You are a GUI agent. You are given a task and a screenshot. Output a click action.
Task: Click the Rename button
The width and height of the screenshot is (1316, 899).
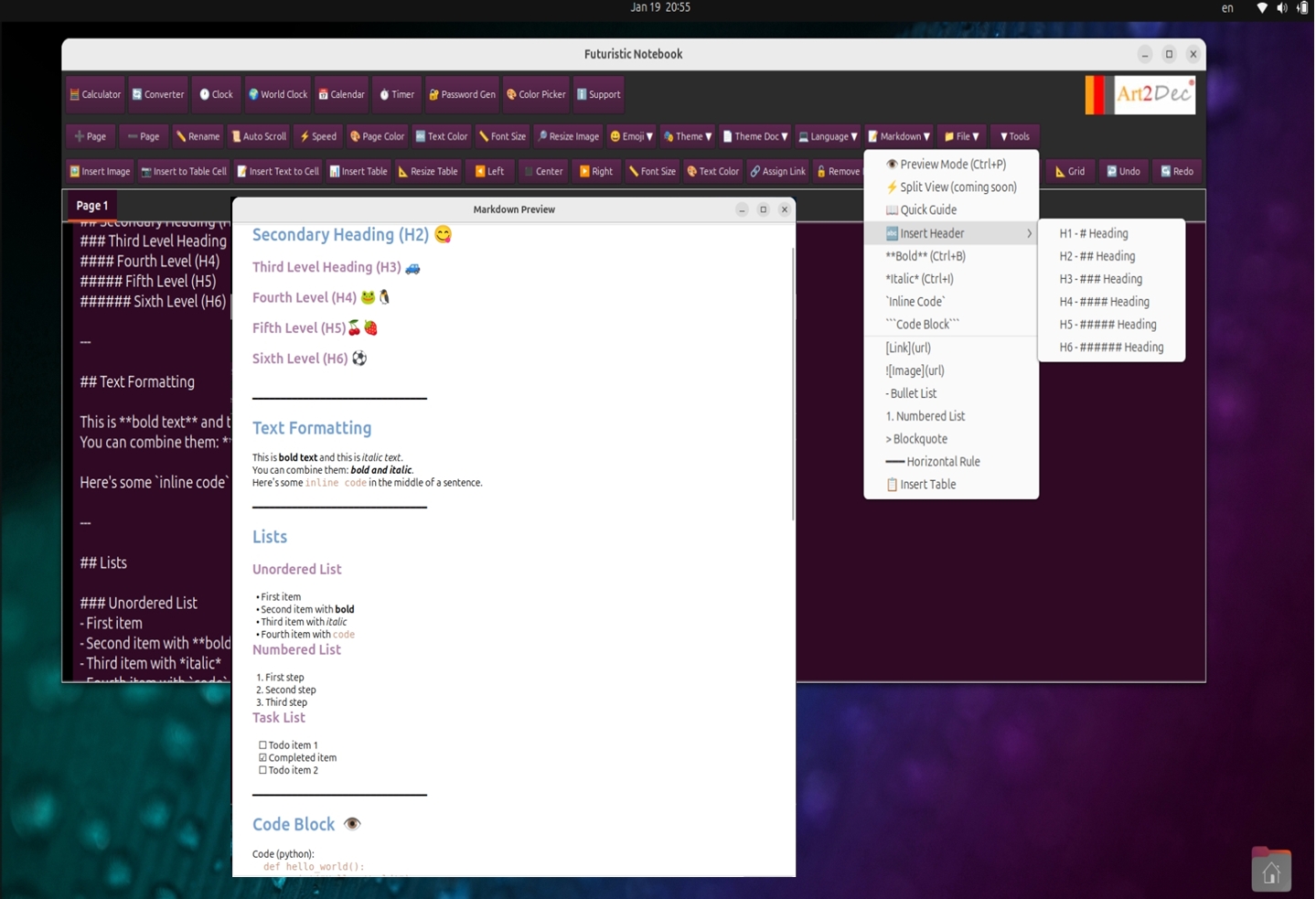pos(198,136)
